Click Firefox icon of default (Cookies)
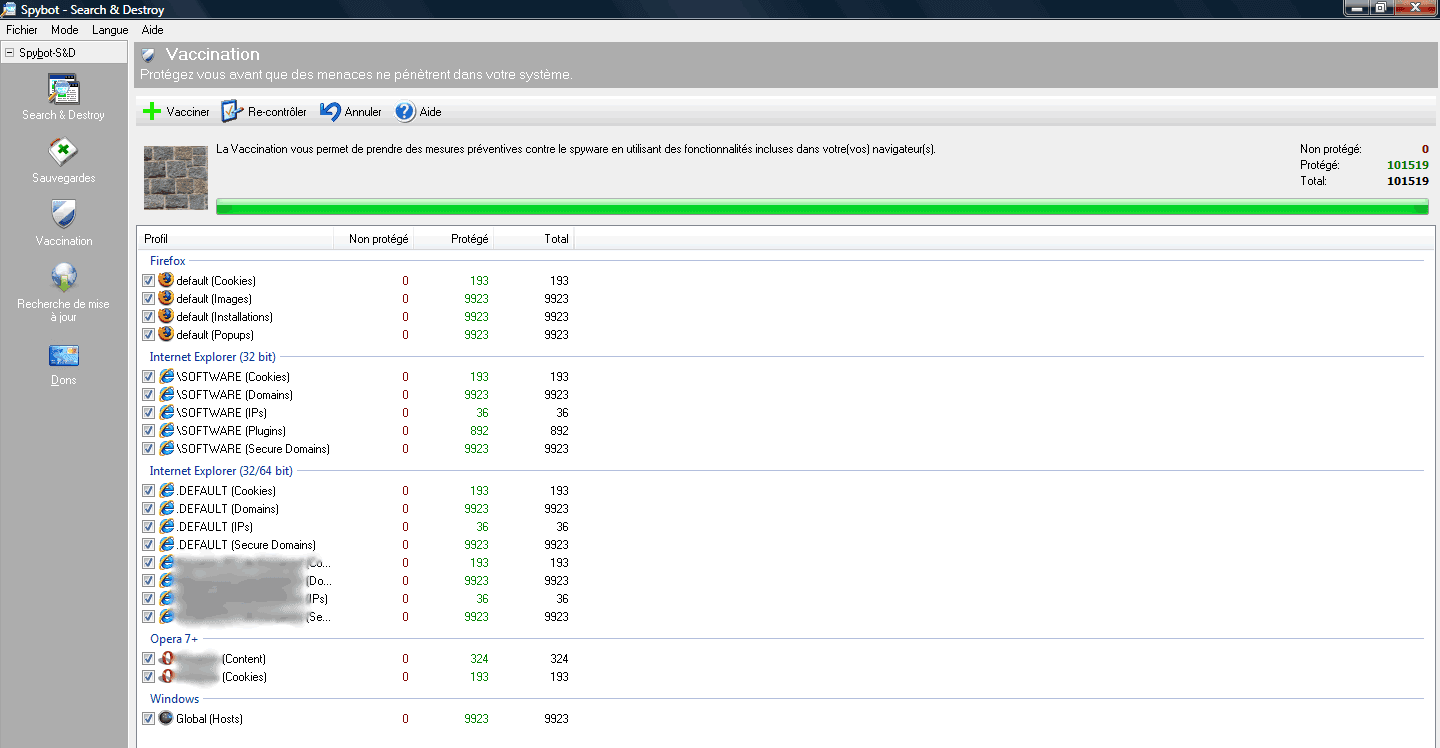Screen dimensions: 1440x748 [166, 280]
